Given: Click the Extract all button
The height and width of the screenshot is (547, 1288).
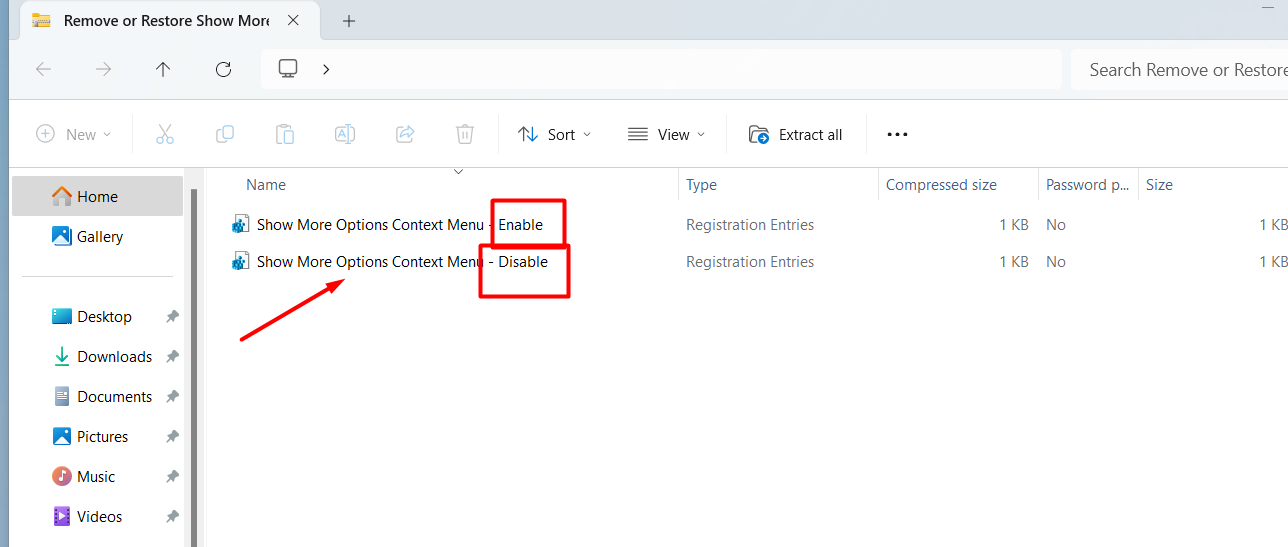Looking at the screenshot, I should [x=796, y=134].
